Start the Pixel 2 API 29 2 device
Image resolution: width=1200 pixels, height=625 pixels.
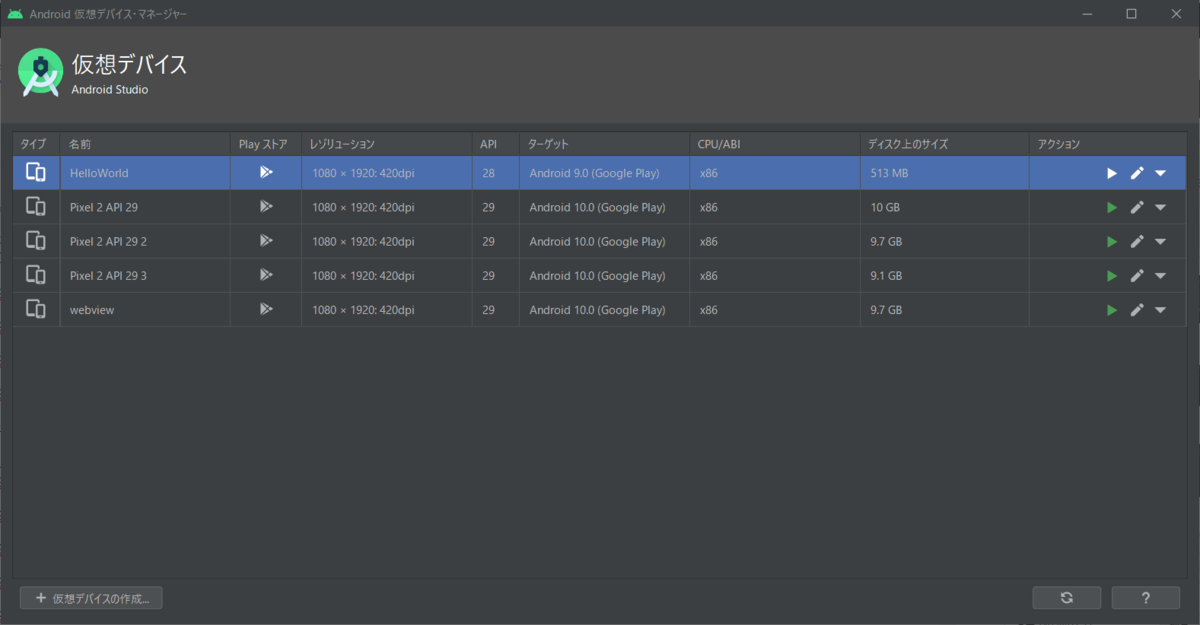pyautogui.click(x=1112, y=242)
